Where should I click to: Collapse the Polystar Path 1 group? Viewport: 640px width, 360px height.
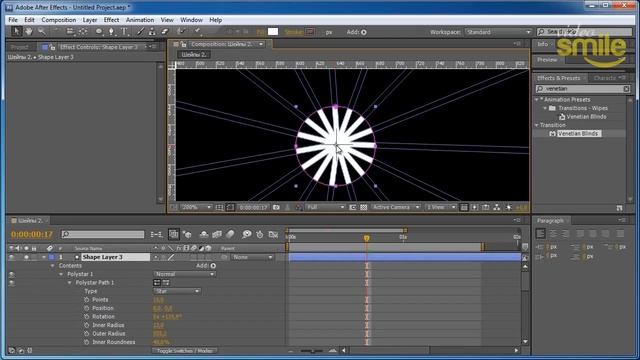pyautogui.click(x=69, y=283)
